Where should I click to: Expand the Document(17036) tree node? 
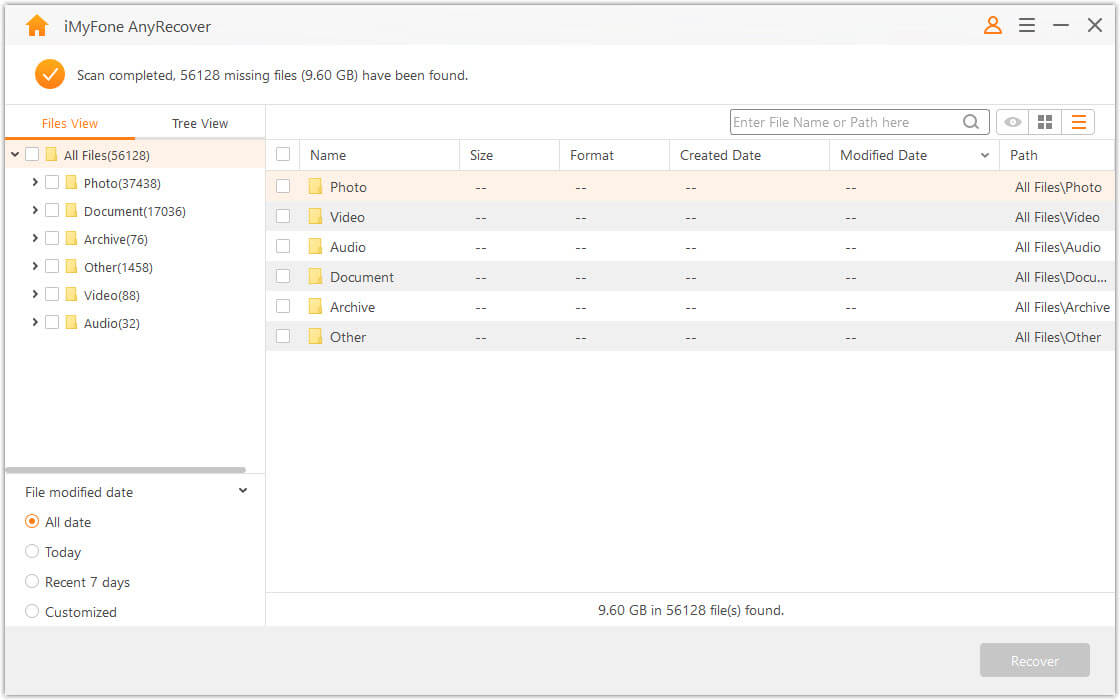point(35,211)
